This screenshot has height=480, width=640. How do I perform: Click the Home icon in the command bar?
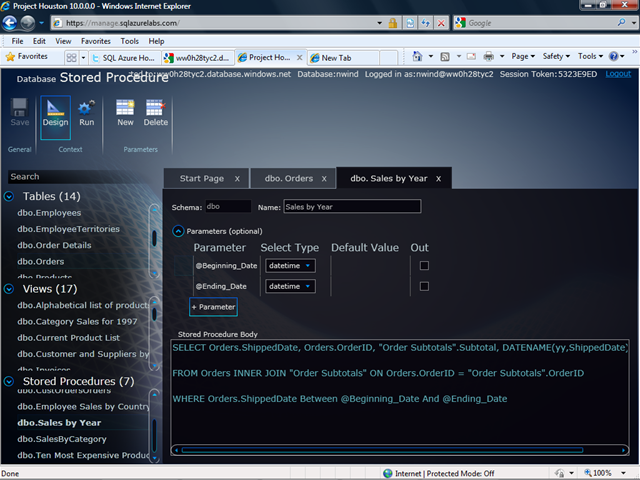[417, 56]
